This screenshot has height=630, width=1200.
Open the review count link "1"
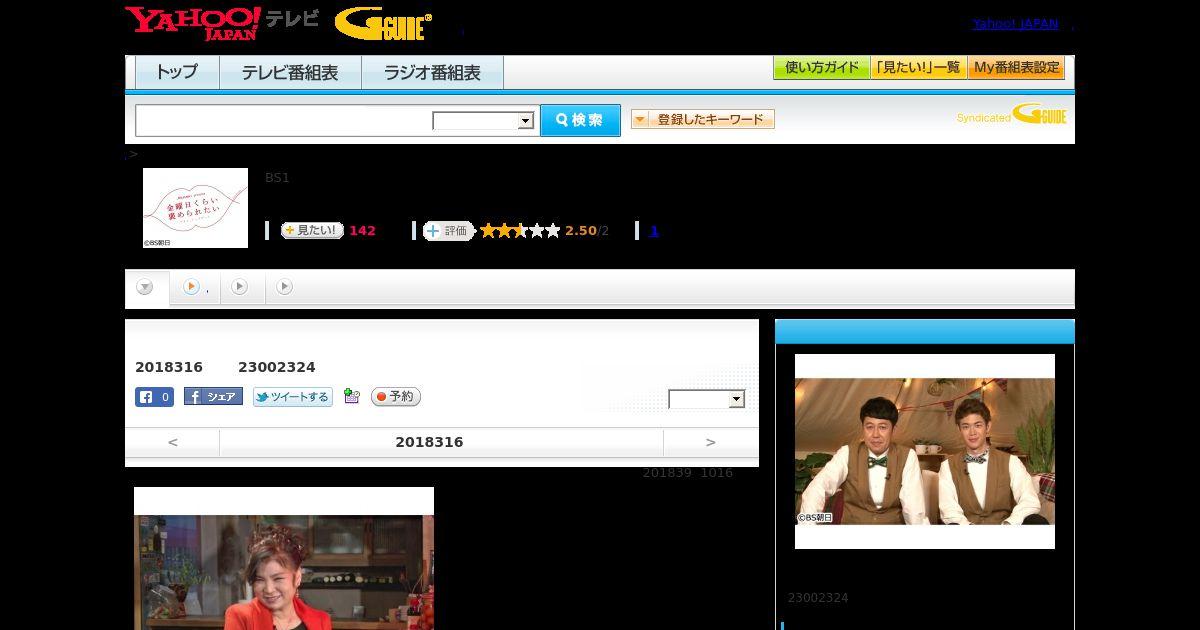tap(654, 230)
